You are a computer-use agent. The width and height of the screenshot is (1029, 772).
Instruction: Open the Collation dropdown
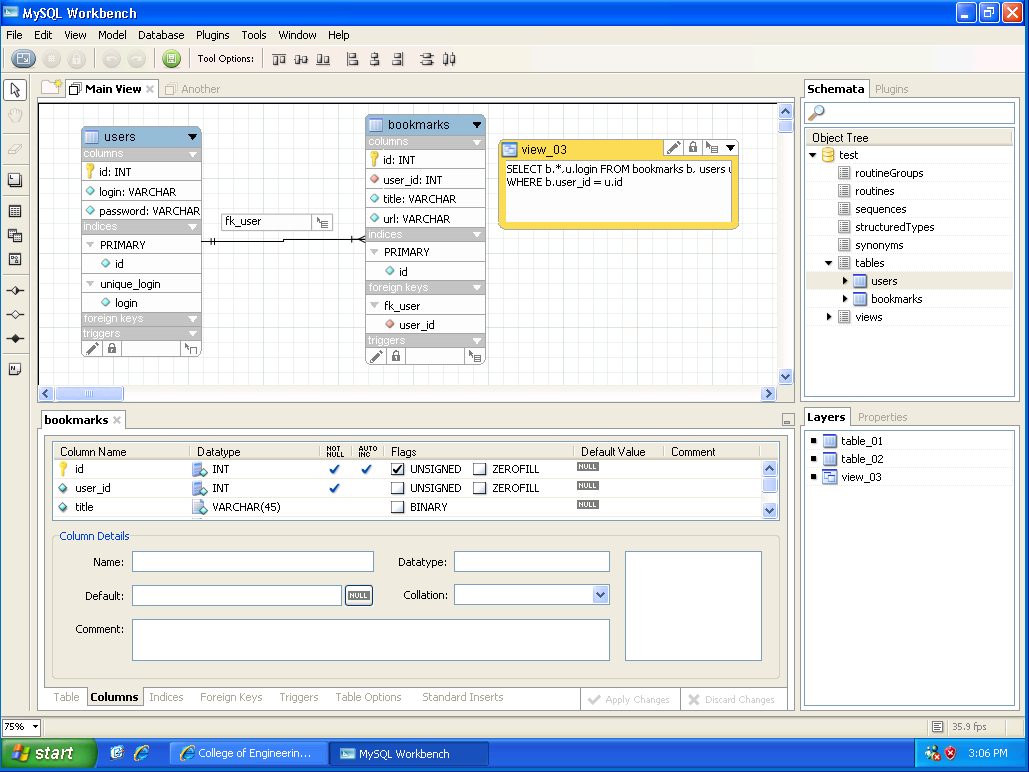click(x=600, y=595)
